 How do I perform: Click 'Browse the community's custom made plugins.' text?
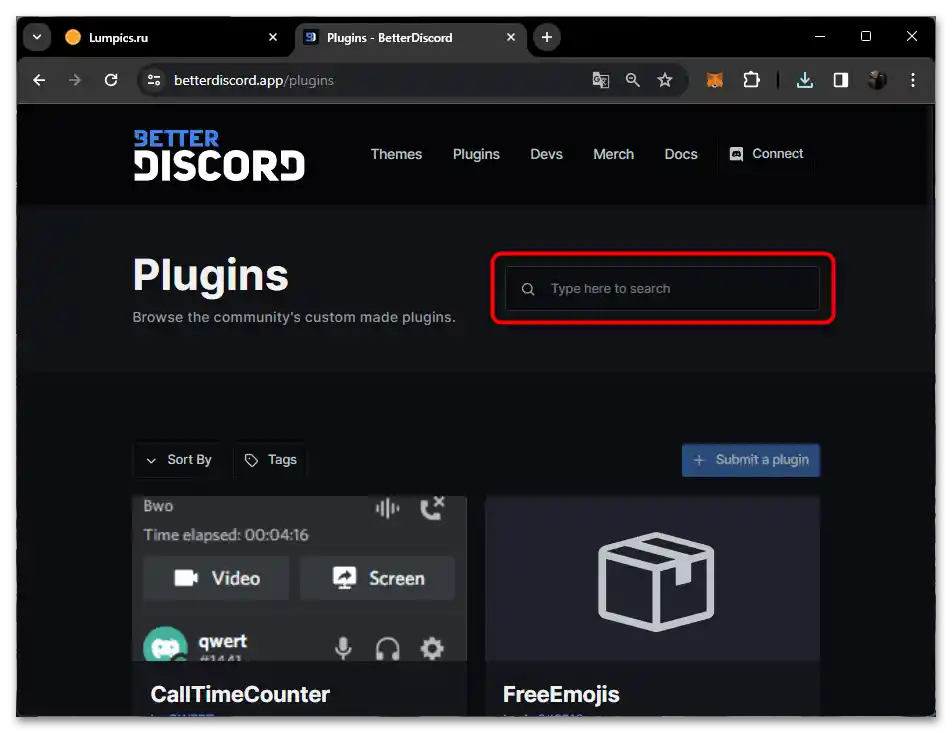point(294,317)
